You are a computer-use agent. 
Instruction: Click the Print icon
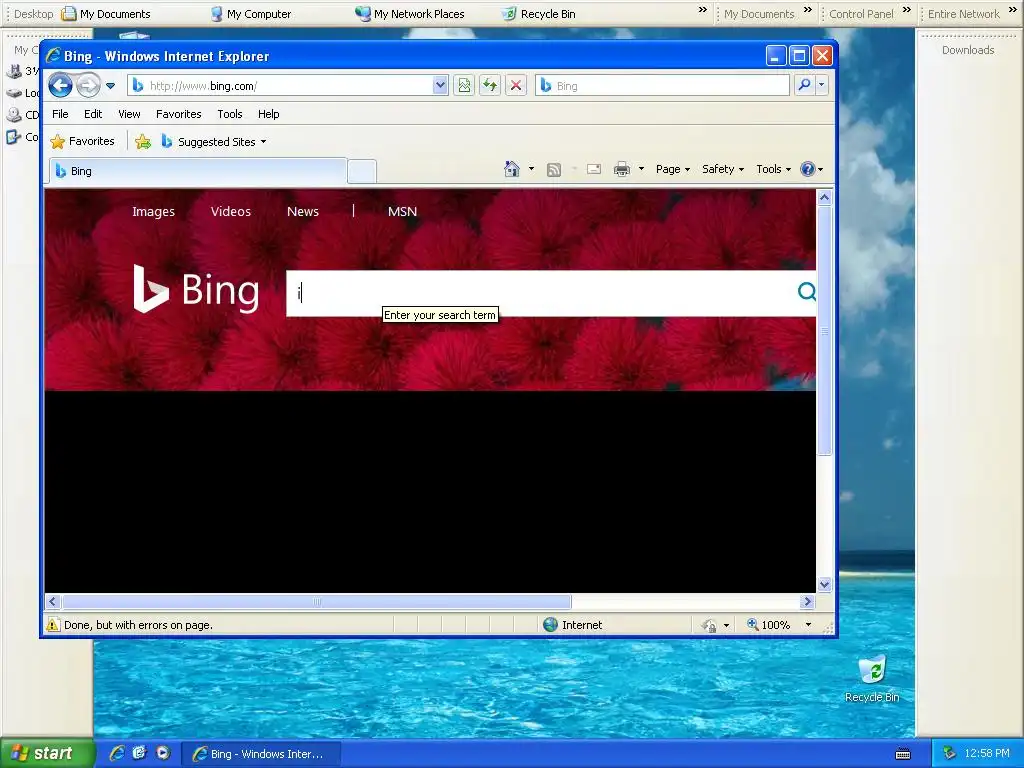622,170
